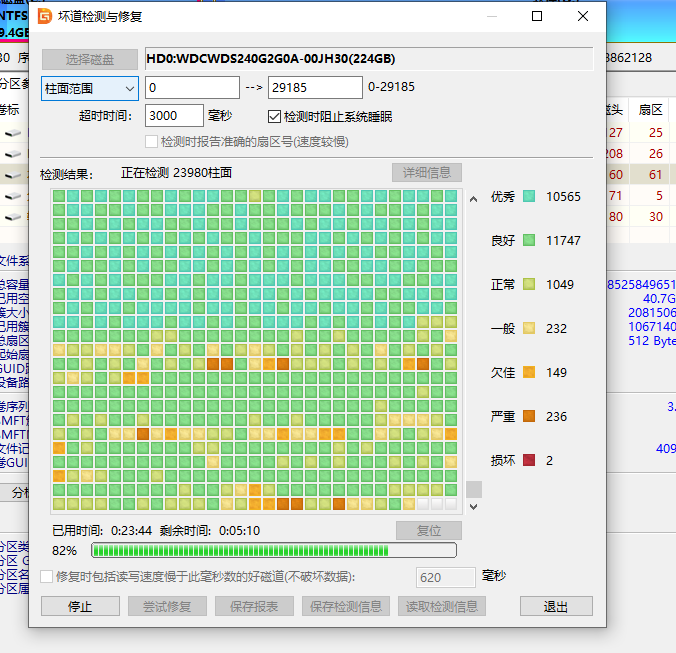Click the grayed-out 选择磁盘 button
This screenshot has width=676, height=653.
(90, 59)
